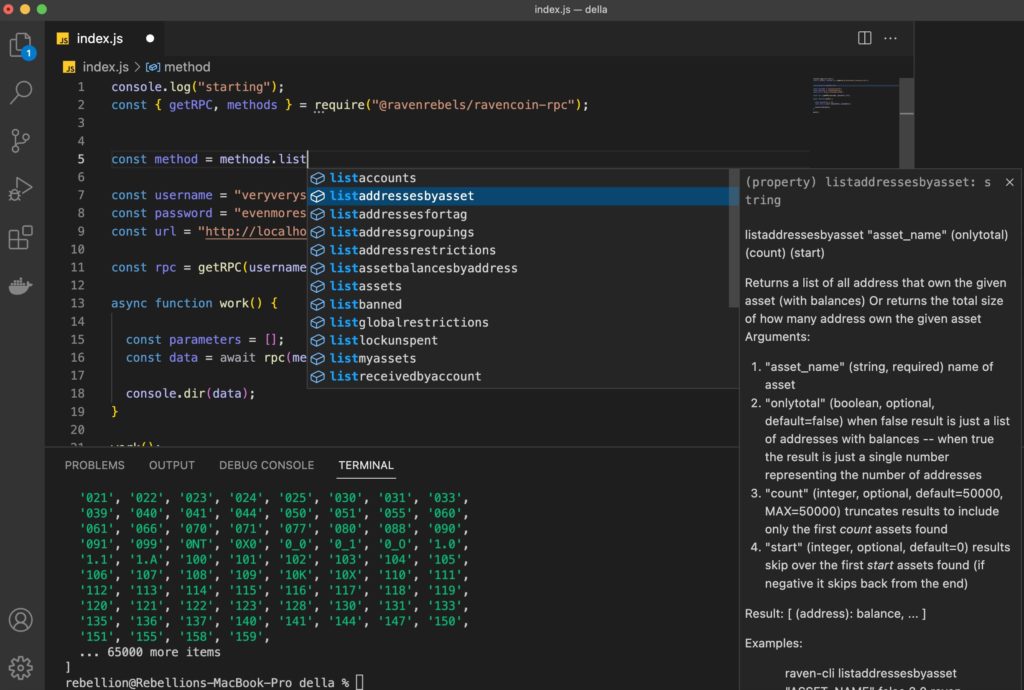Click line number 5 in gutter
The width and height of the screenshot is (1024, 690).
[81, 159]
